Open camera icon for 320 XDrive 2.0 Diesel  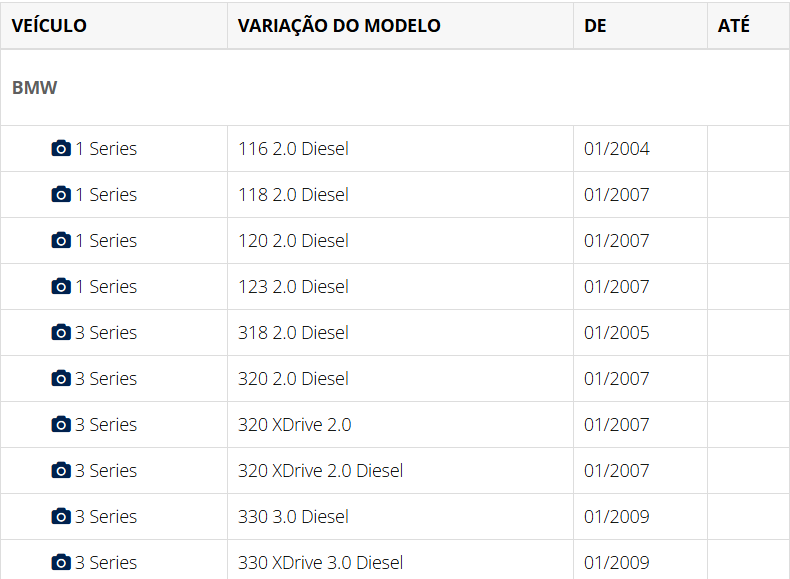[x=61, y=471]
